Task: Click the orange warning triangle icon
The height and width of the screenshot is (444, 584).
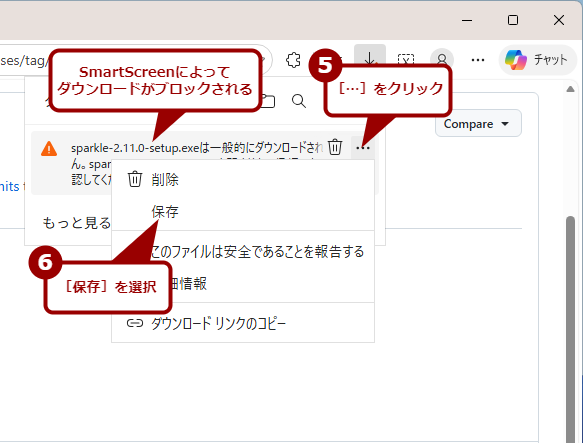Action: tap(49, 149)
